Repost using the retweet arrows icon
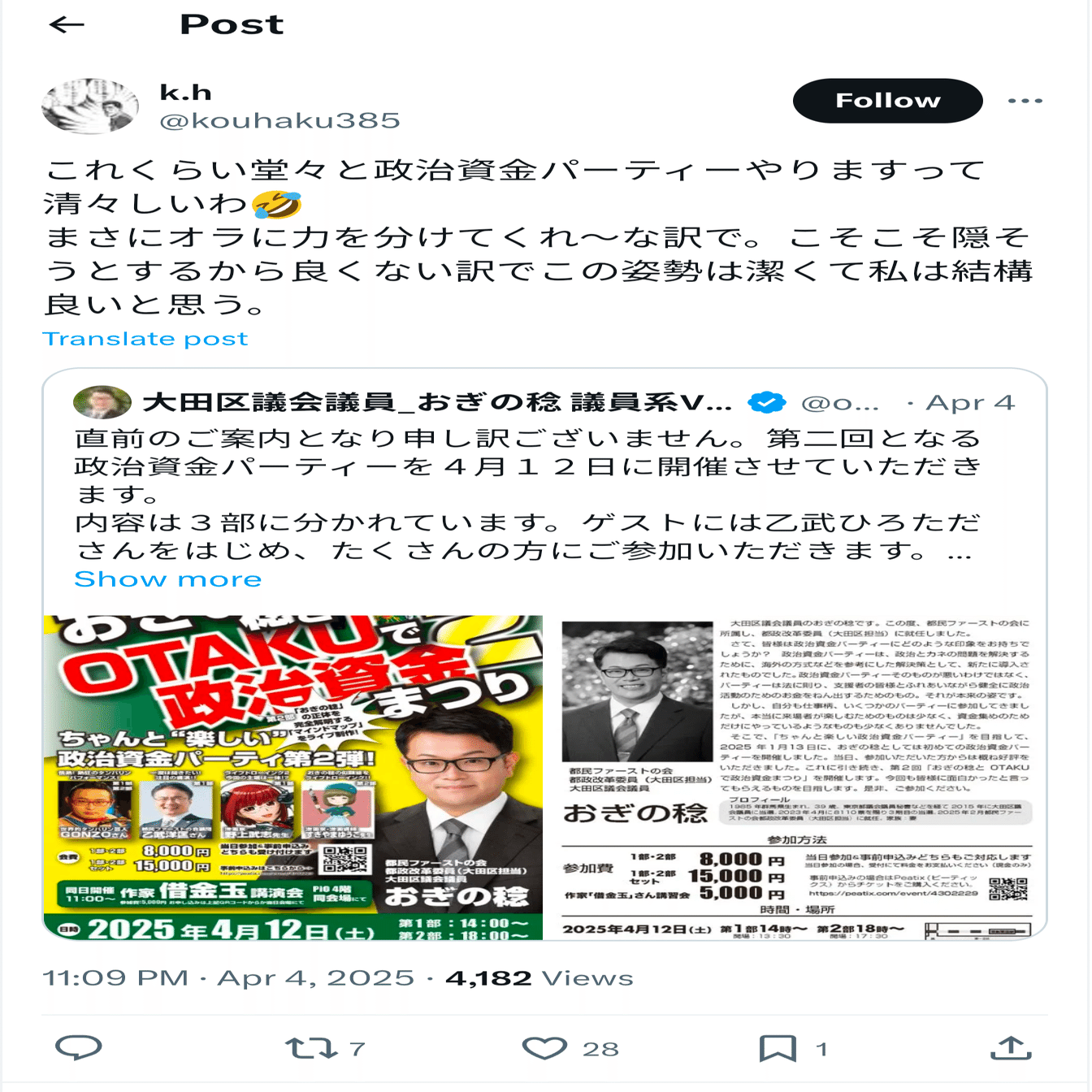The height and width of the screenshot is (1092, 1092). (x=311, y=1048)
